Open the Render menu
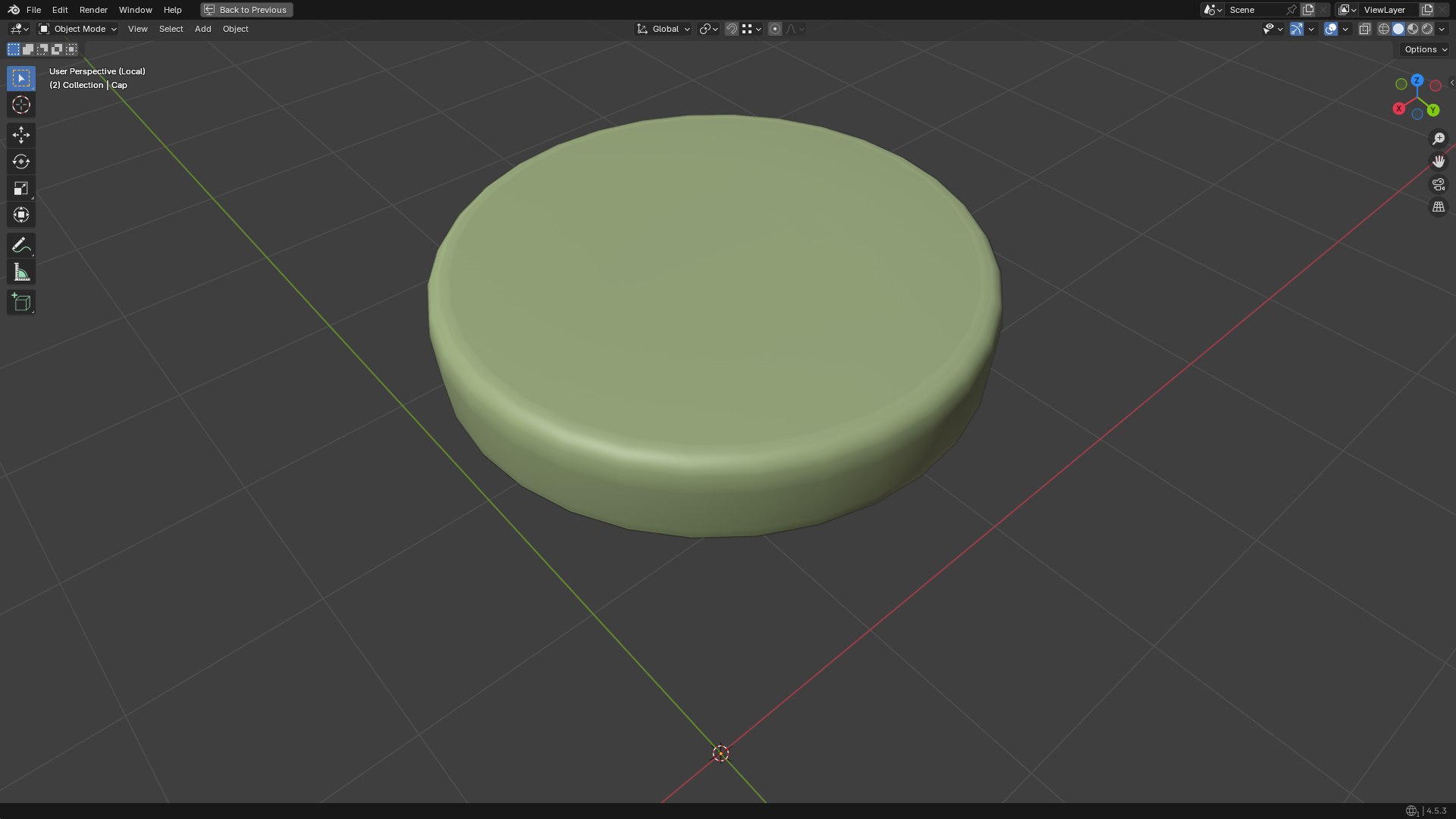Viewport: 1456px width, 819px height. [93, 10]
